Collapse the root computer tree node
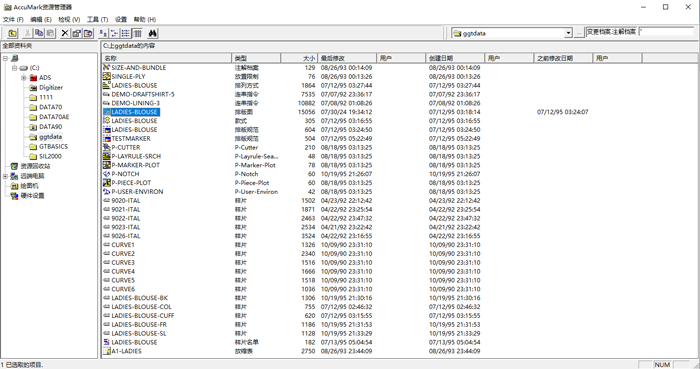This screenshot has height=369, width=700. pos(5,58)
